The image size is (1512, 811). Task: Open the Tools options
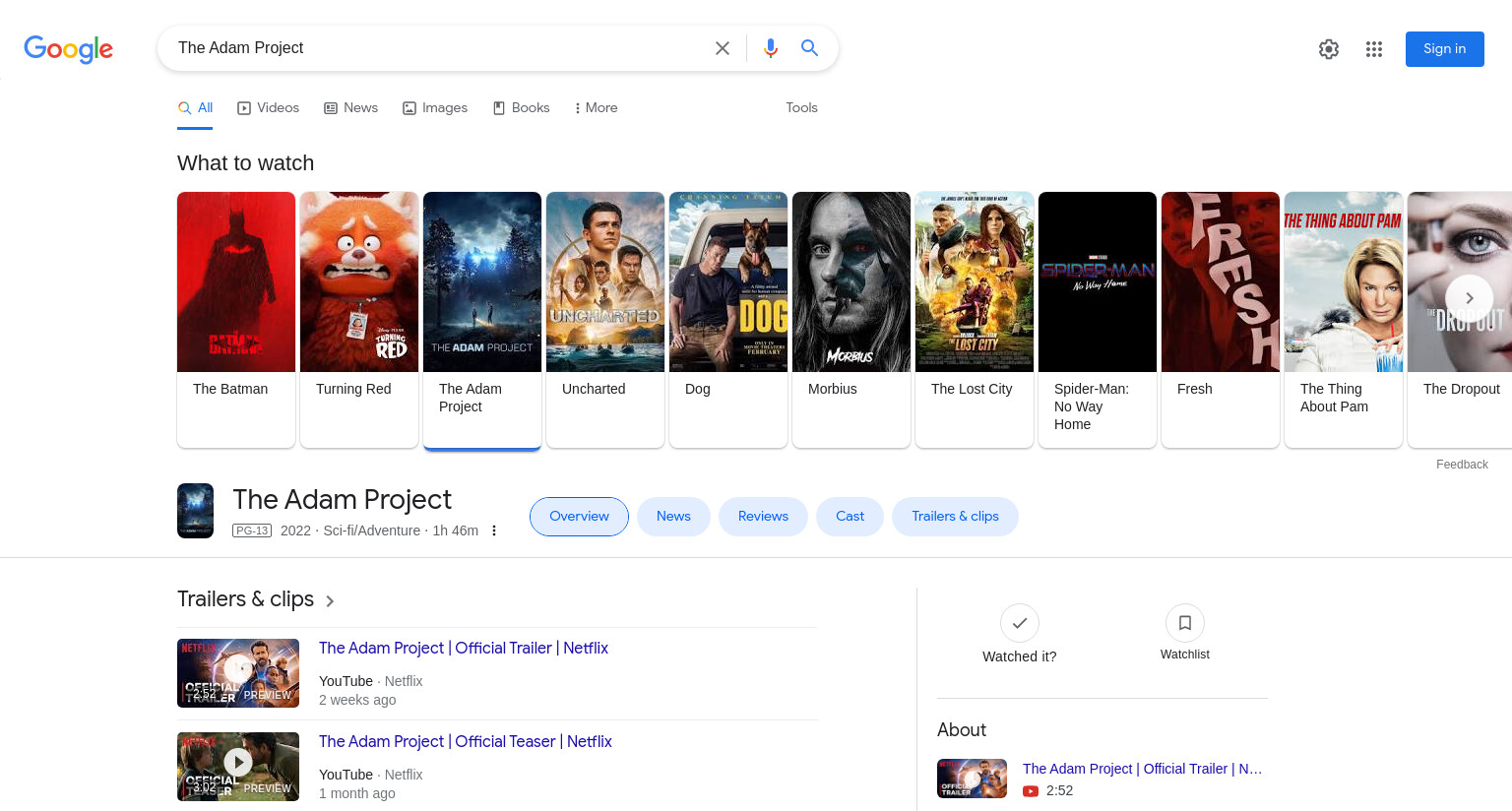pos(801,108)
